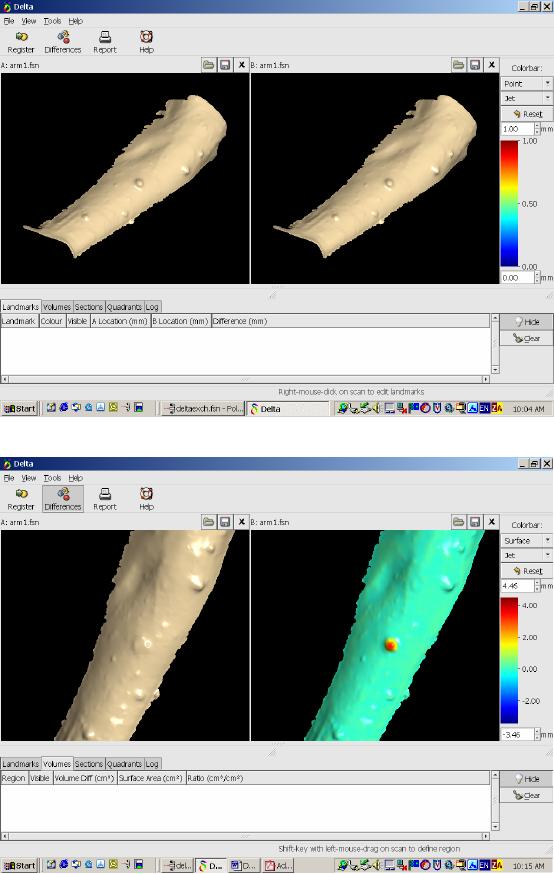The width and height of the screenshot is (554, 874).
Task: Open Tools menu in the 10:15 AM window
Action: point(52,478)
